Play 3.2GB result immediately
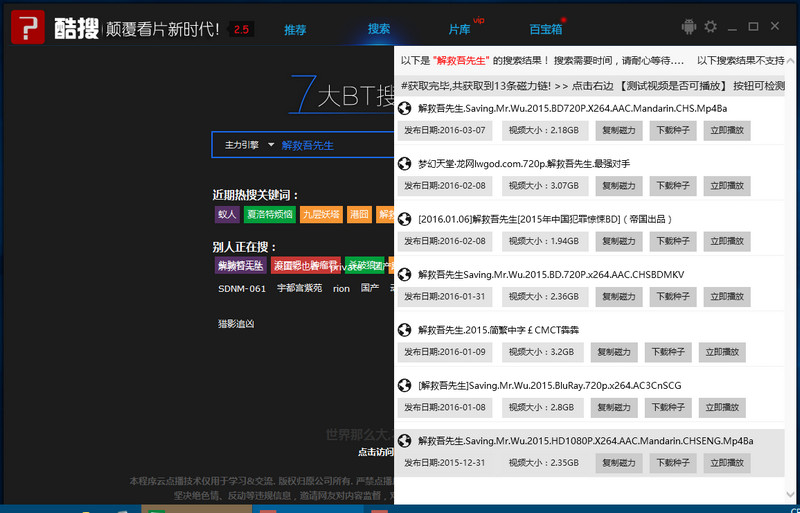This screenshot has width=800, height=513. tap(722, 353)
